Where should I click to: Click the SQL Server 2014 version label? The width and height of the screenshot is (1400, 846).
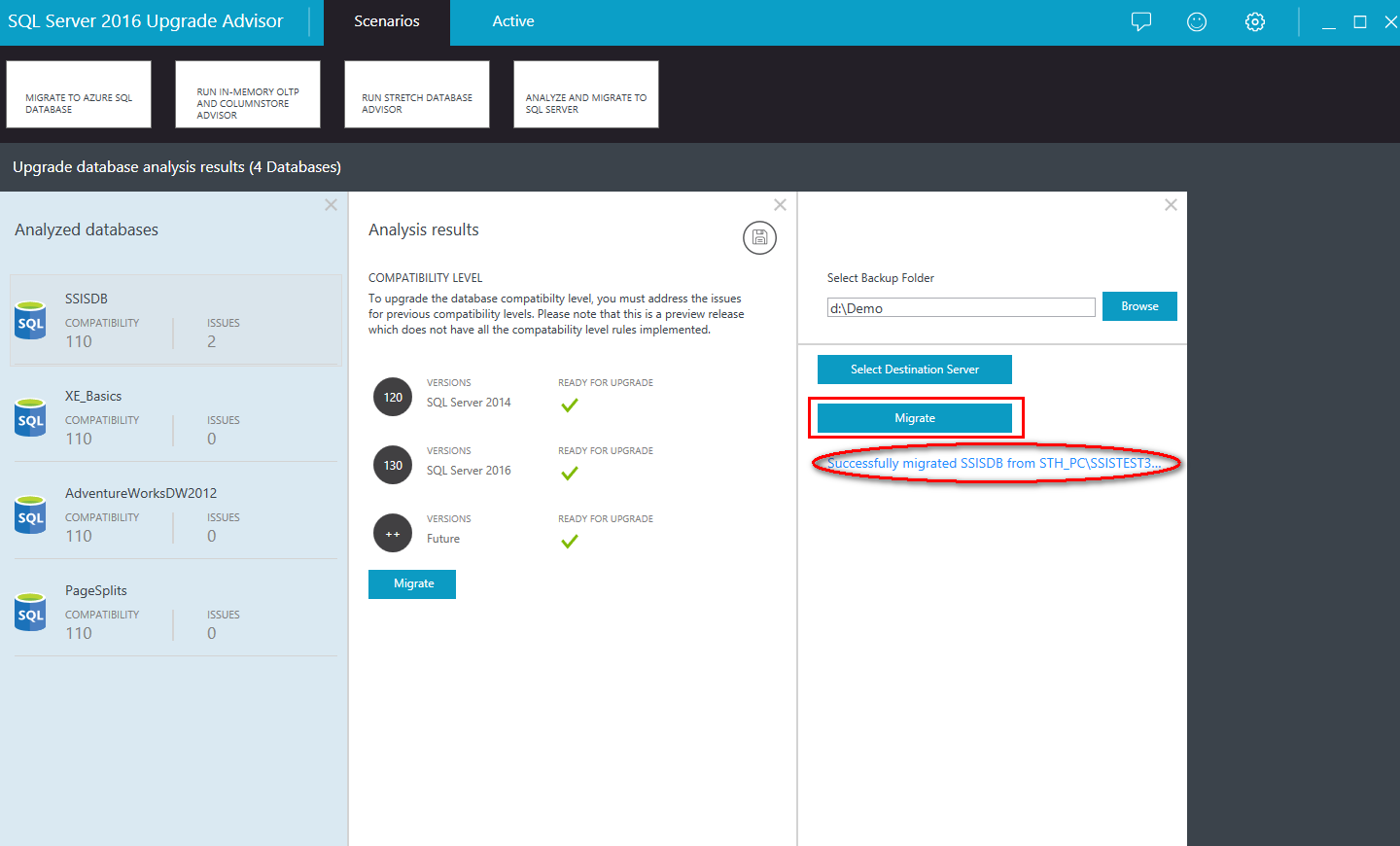pos(469,403)
